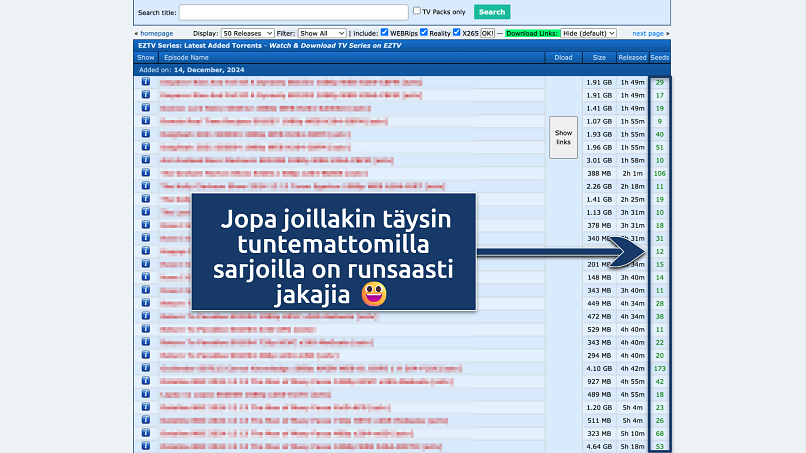The image size is (806, 453).
Task: Select the info icon for the 927 MB torrent
Action: 145,381
